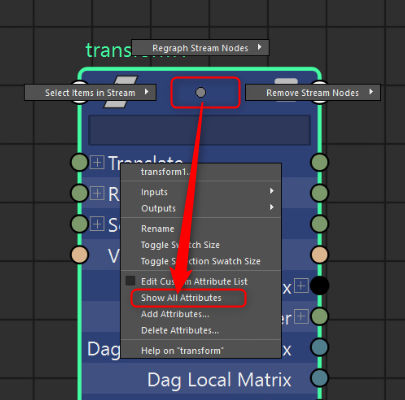The height and width of the screenshot is (400, 405).
Task: Click the black output port
Action: [319, 286]
